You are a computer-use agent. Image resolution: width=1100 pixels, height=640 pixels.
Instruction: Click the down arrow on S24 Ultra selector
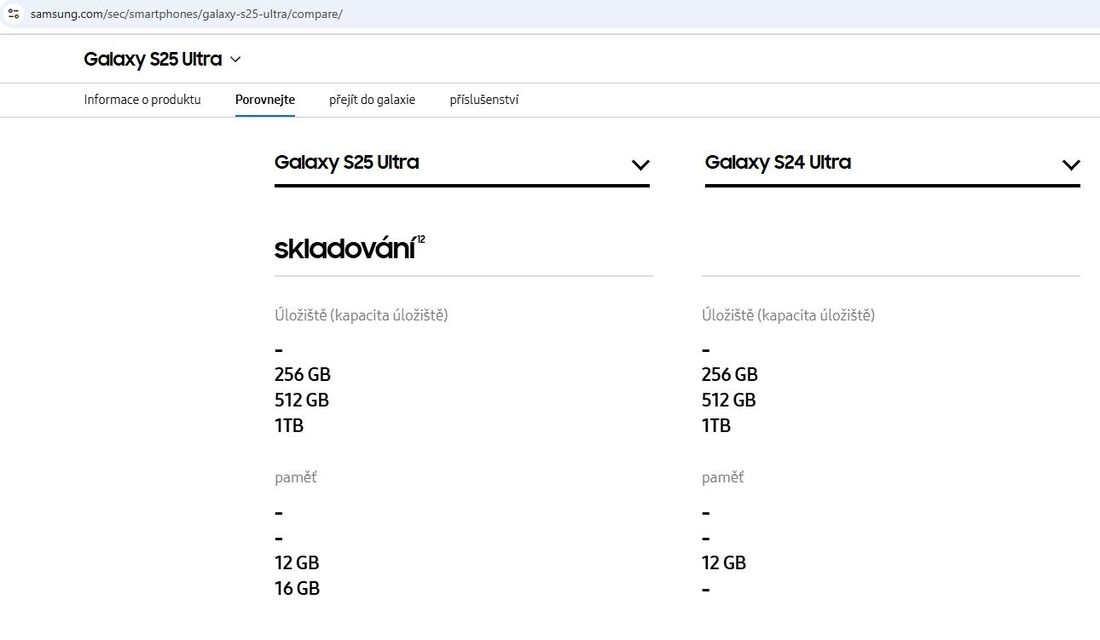pyautogui.click(x=1071, y=165)
